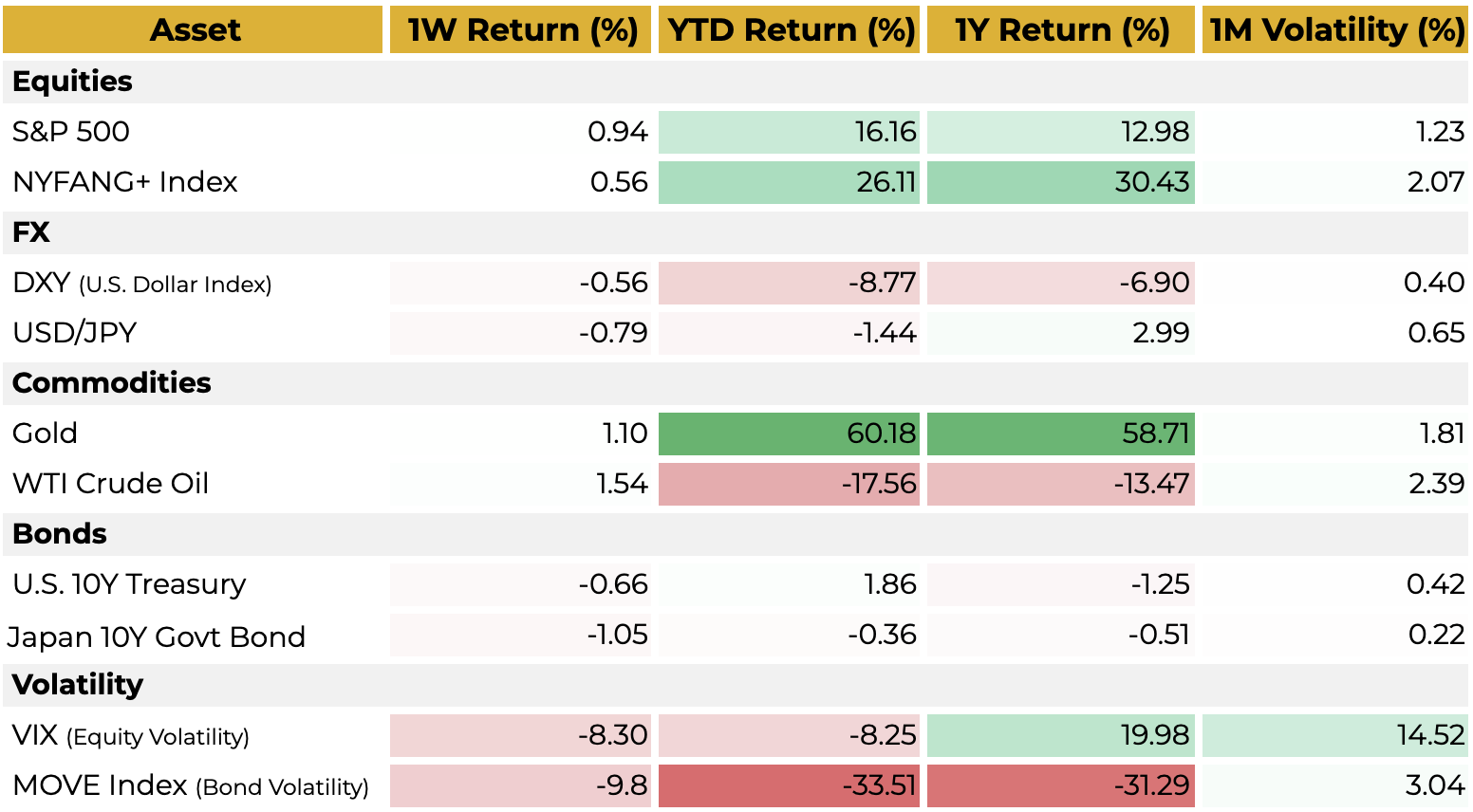Click the Commodities section heading

click(111, 383)
